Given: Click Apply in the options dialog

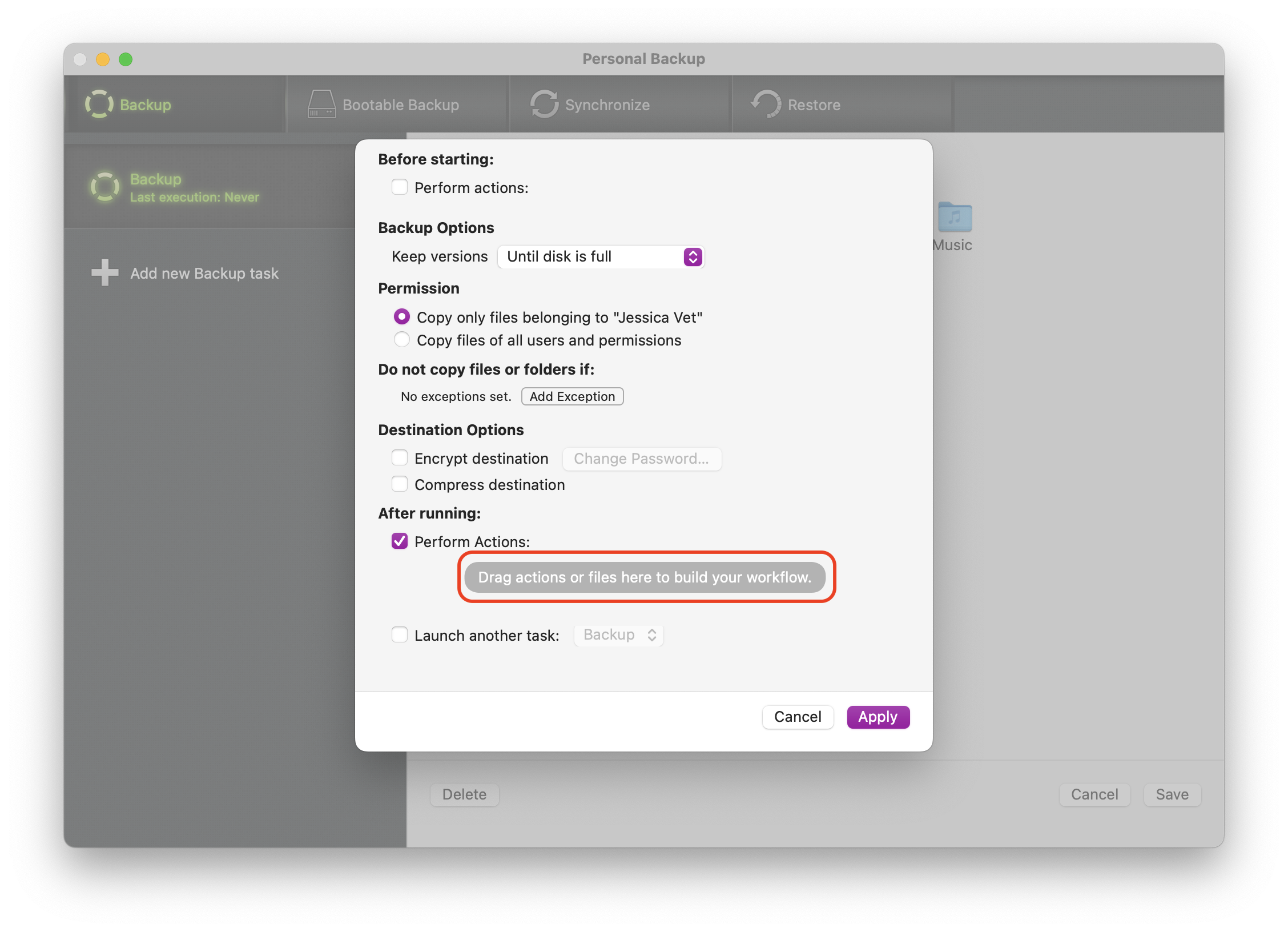Looking at the screenshot, I should pos(878,717).
